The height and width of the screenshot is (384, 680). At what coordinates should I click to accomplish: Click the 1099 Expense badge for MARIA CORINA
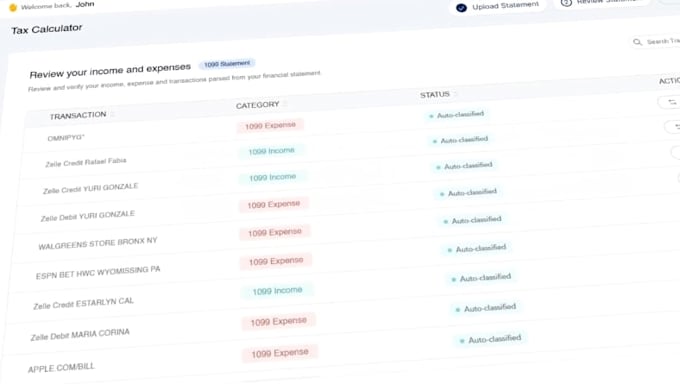tap(279, 322)
